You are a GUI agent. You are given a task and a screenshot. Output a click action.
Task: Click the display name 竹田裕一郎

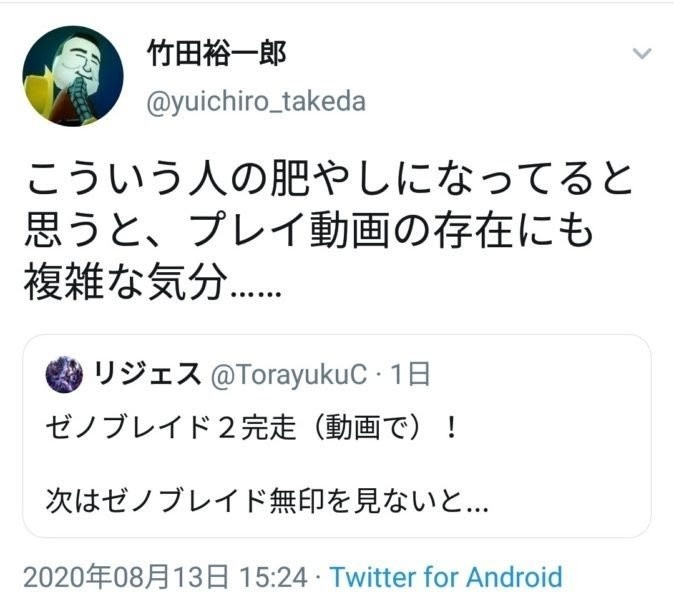coord(217,54)
